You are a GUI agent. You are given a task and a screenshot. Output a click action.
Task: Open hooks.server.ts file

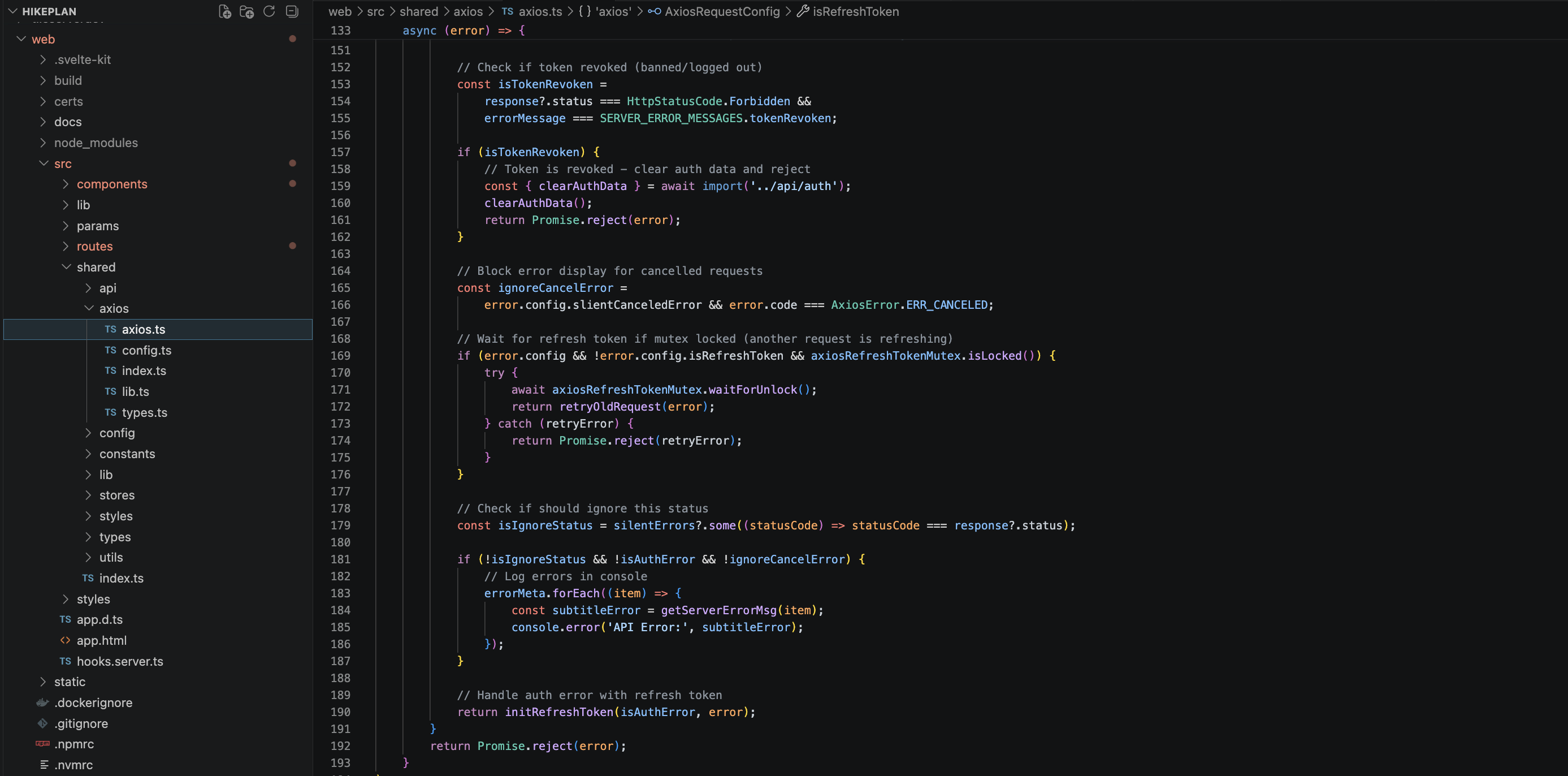[x=119, y=661]
